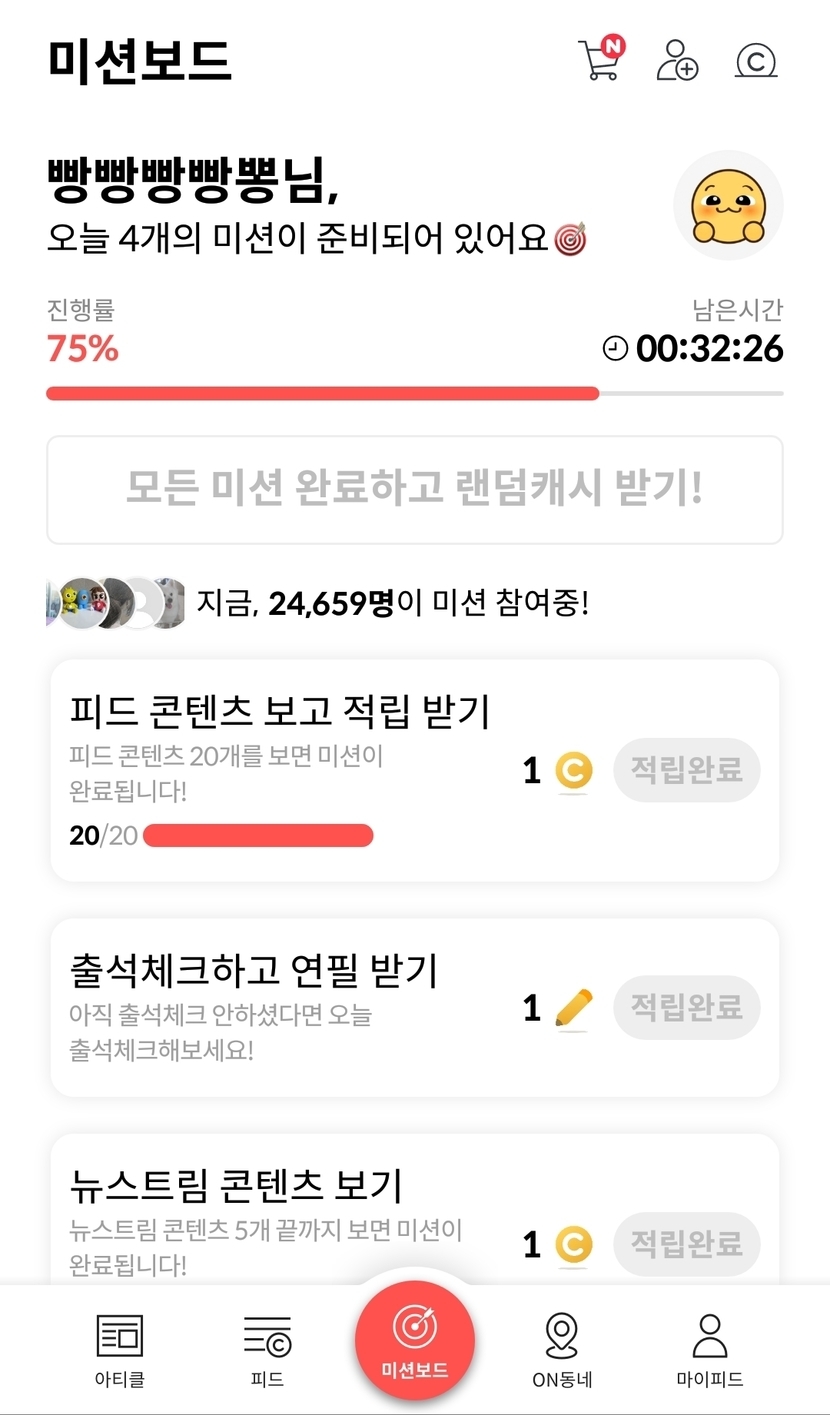Tap the clock icon beside remaining time
The width and height of the screenshot is (830, 1415).
pos(615,348)
